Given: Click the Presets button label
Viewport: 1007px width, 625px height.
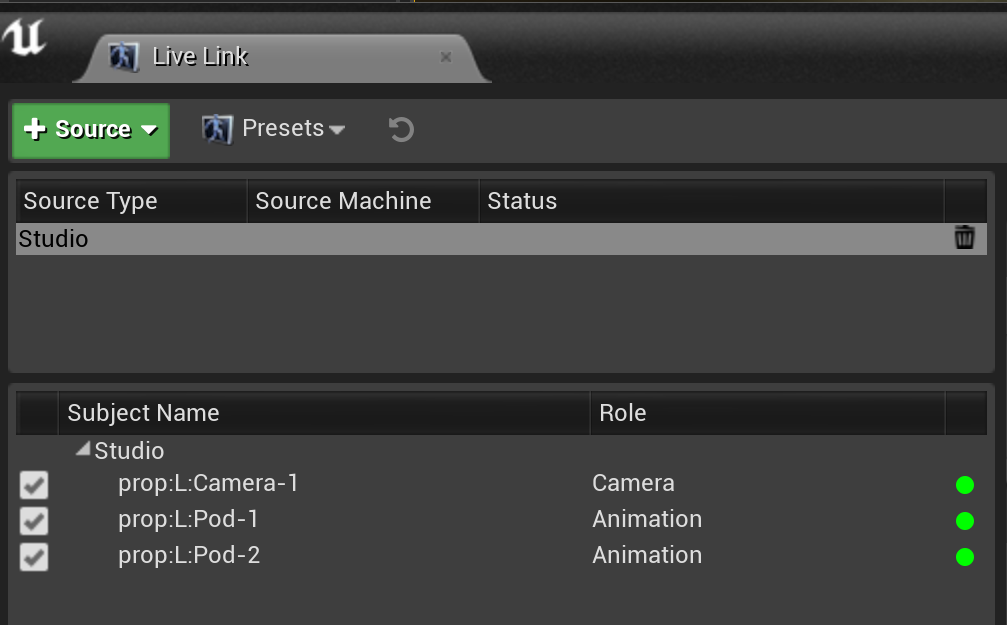Looking at the screenshot, I should coord(281,128).
